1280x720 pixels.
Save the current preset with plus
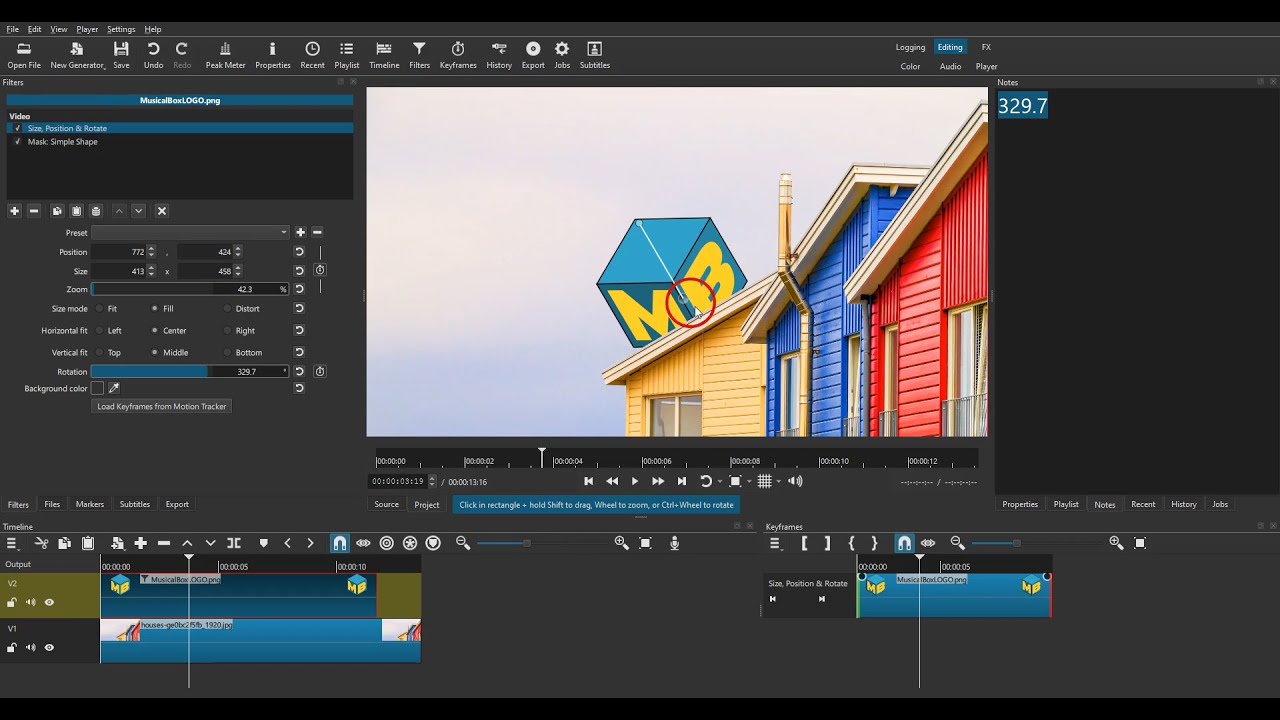300,232
